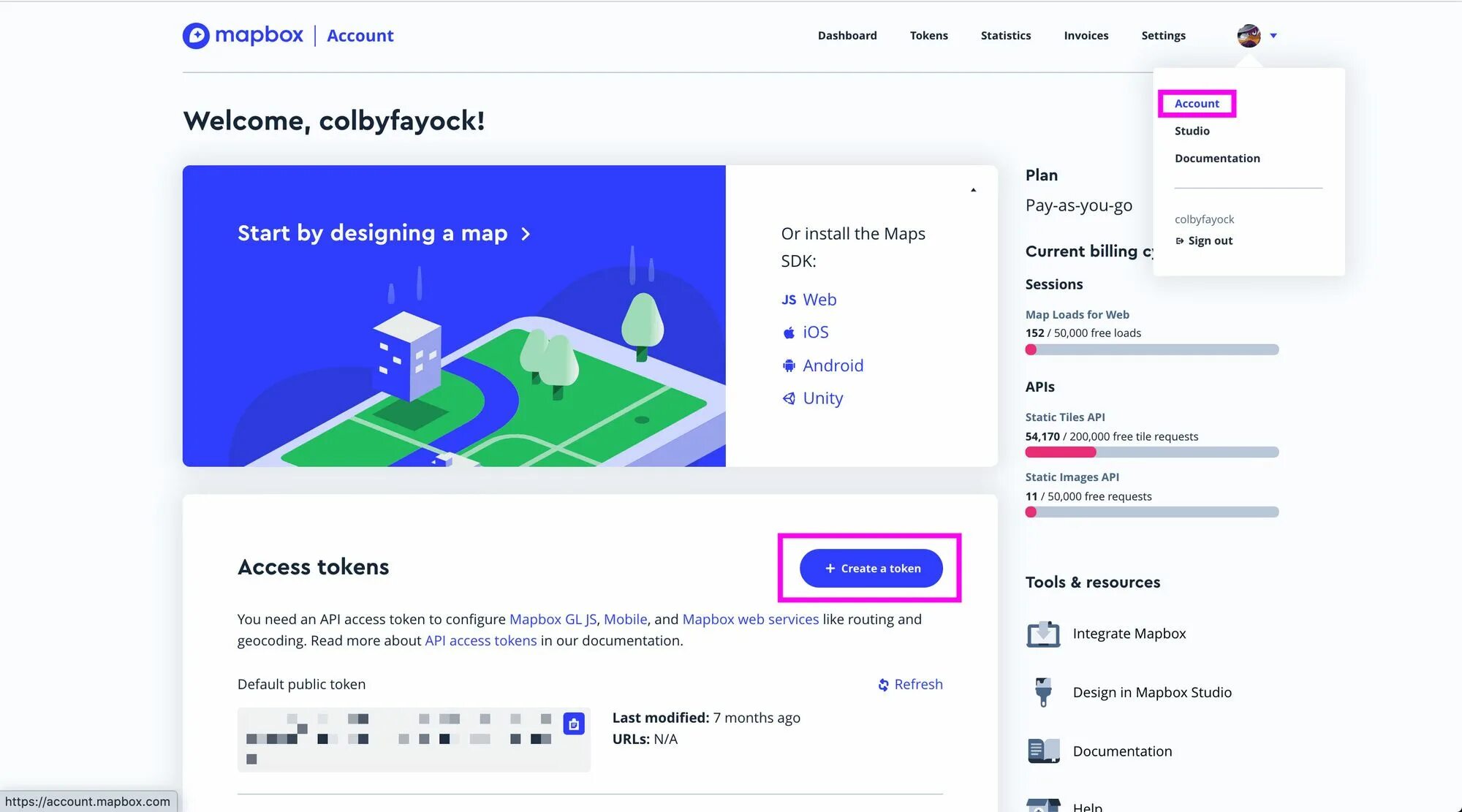The height and width of the screenshot is (812, 1462).
Task: Click Create a token button
Action: [x=871, y=568]
